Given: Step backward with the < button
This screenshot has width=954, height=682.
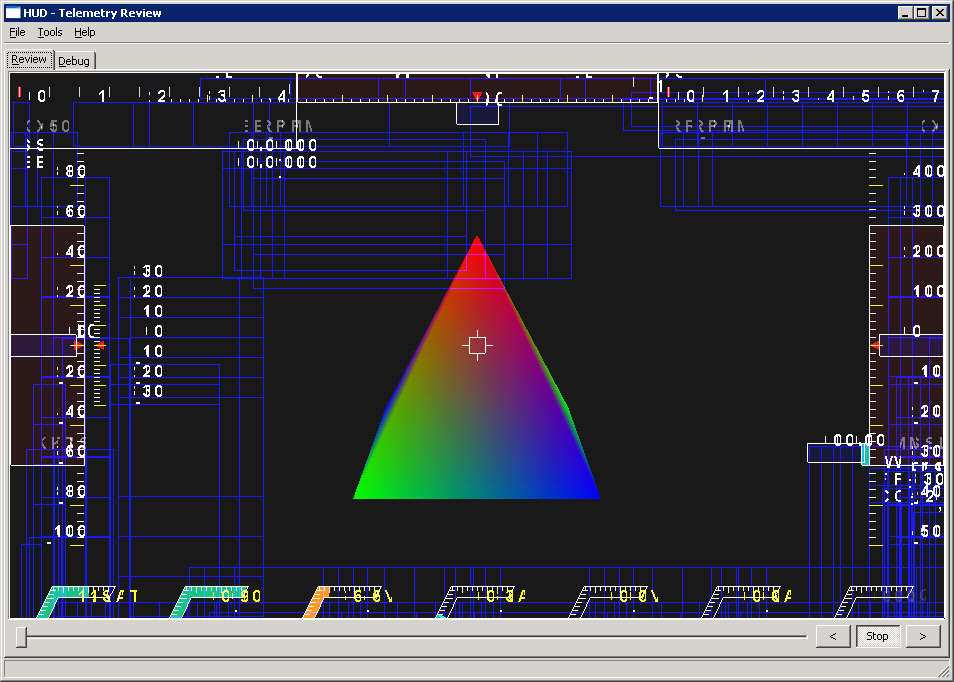Looking at the screenshot, I should click(x=833, y=636).
